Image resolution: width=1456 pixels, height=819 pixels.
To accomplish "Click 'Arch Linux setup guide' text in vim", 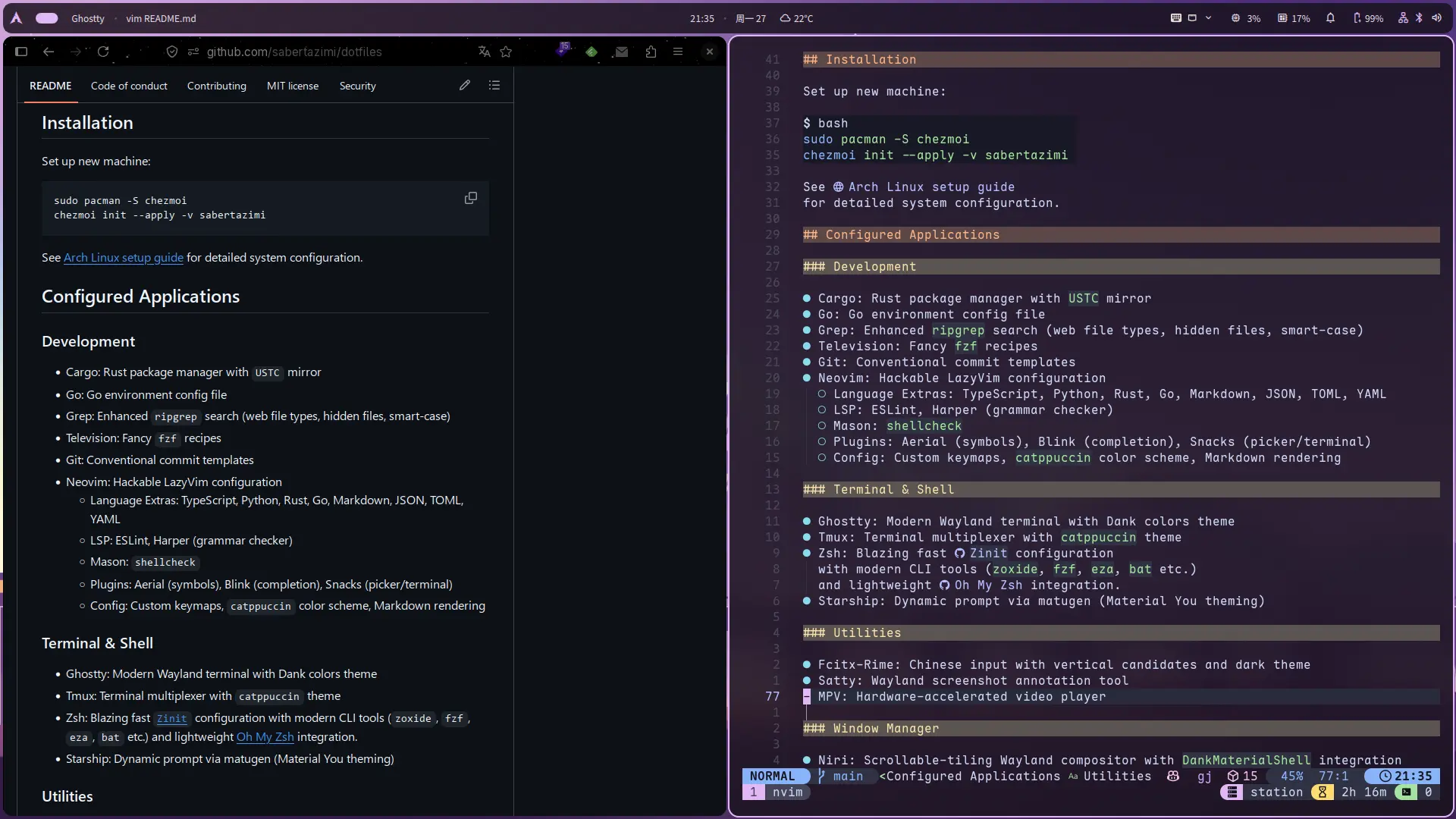I will click(x=931, y=187).
